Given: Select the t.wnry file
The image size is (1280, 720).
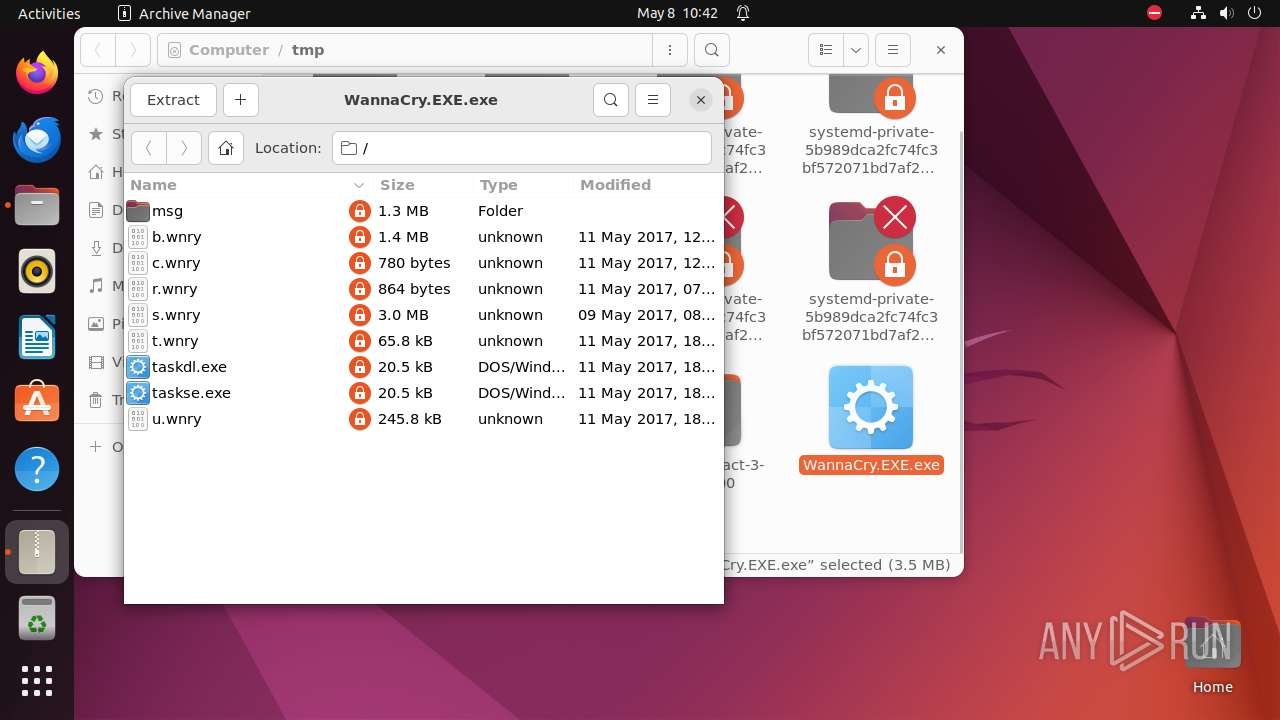Looking at the screenshot, I should click(423, 341).
